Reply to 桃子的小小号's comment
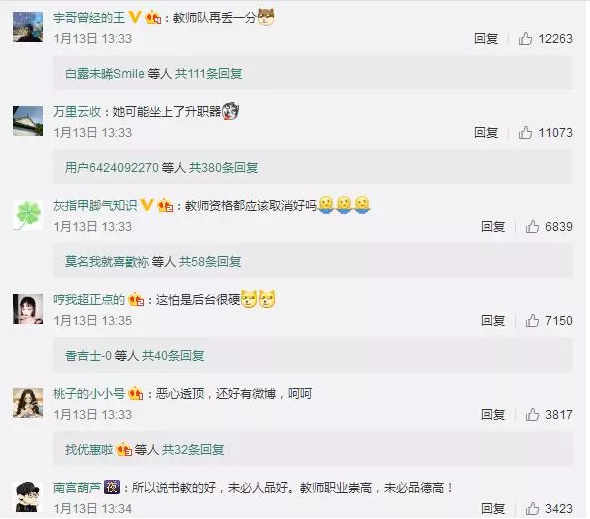The image size is (590, 519). (x=493, y=415)
